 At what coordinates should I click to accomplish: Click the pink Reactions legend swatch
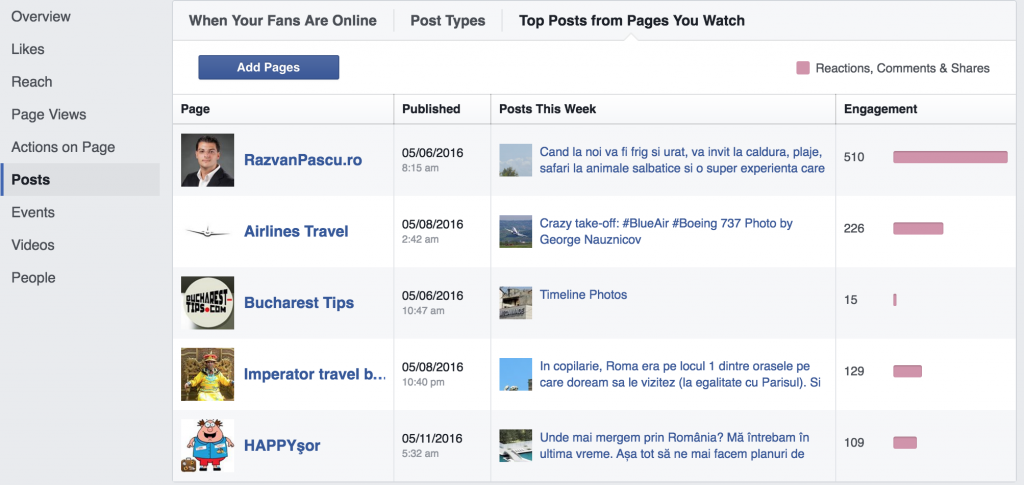[x=803, y=68]
